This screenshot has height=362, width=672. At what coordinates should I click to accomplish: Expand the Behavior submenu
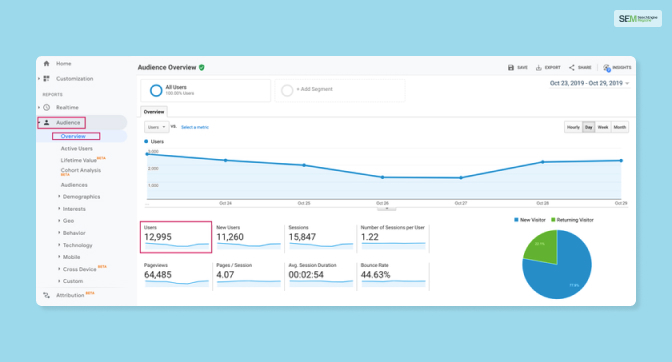tap(59, 233)
